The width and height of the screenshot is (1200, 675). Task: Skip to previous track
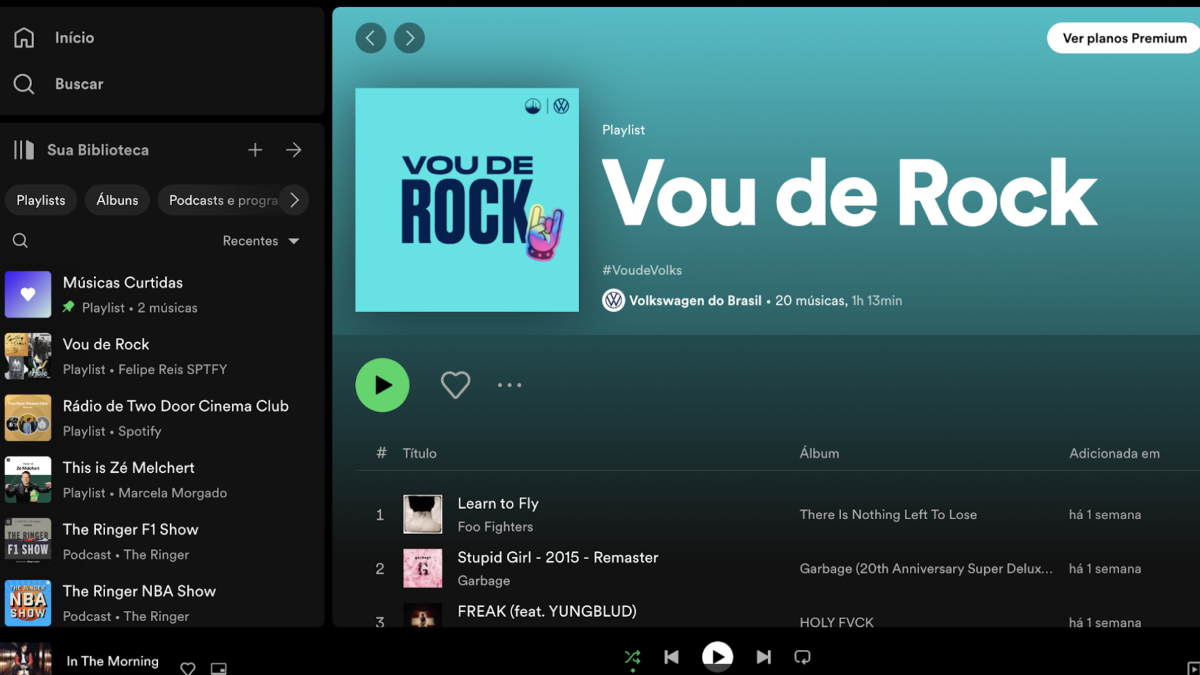coord(671,657)
